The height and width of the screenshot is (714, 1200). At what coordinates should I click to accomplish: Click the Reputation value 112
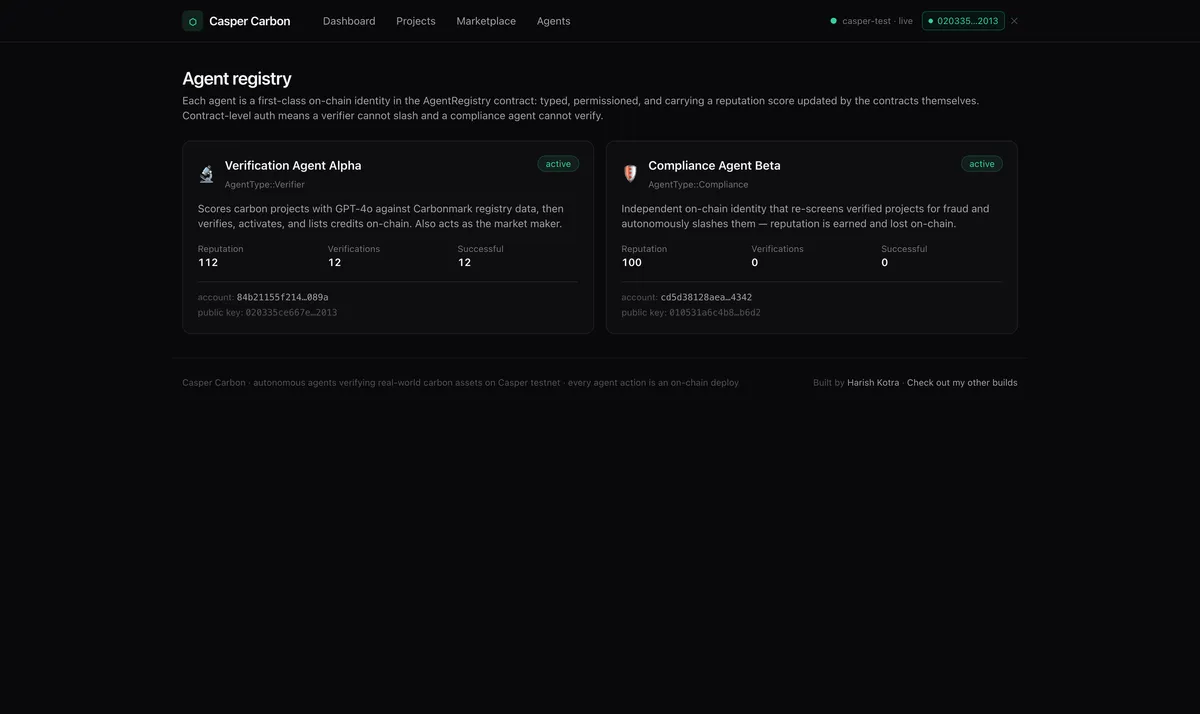(208, 263)
